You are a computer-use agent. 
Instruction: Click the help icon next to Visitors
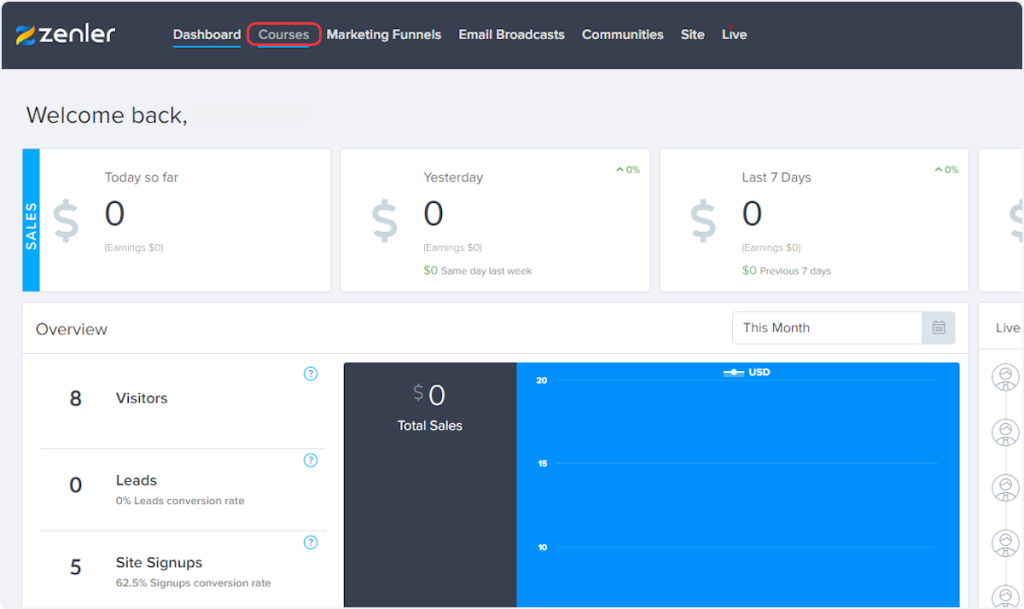click(310, 374)
